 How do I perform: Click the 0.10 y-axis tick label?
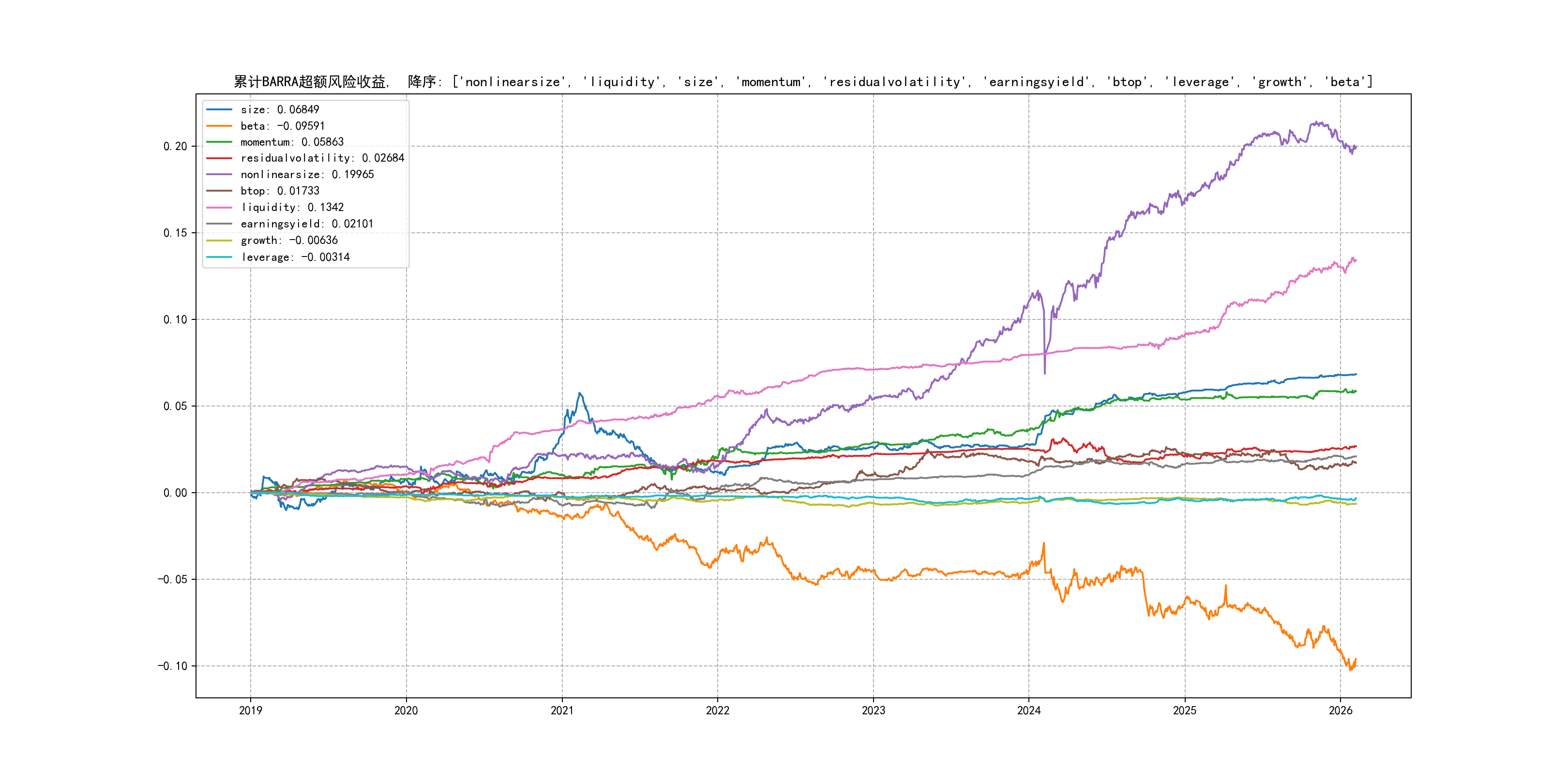click(x=175, y=319)
